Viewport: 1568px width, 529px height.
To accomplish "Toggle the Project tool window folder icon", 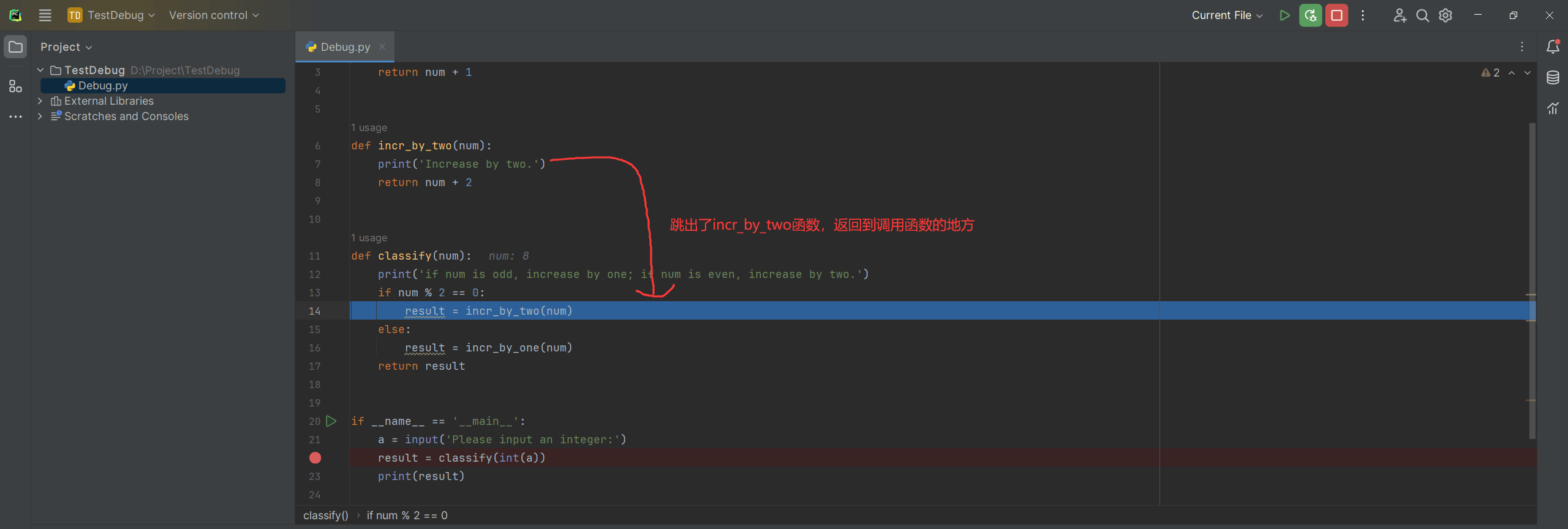I will coord(15,47).
